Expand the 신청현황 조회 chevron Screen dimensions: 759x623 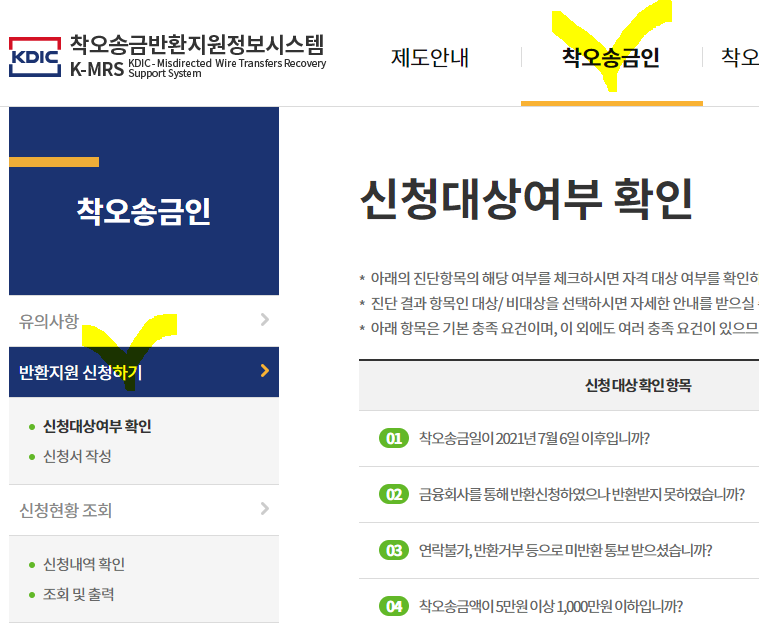[264, 509]
